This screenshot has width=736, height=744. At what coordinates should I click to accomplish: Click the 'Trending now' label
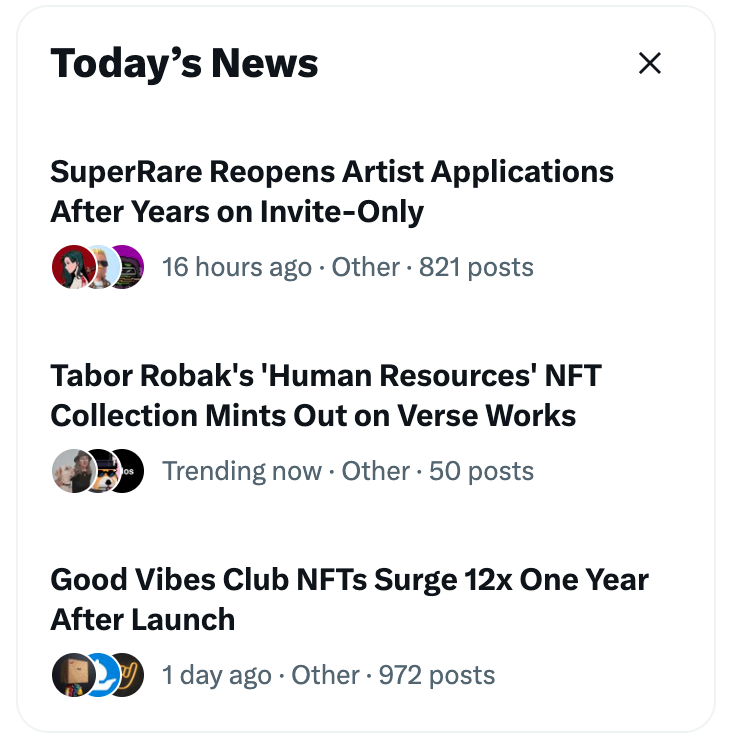(242, 471)
